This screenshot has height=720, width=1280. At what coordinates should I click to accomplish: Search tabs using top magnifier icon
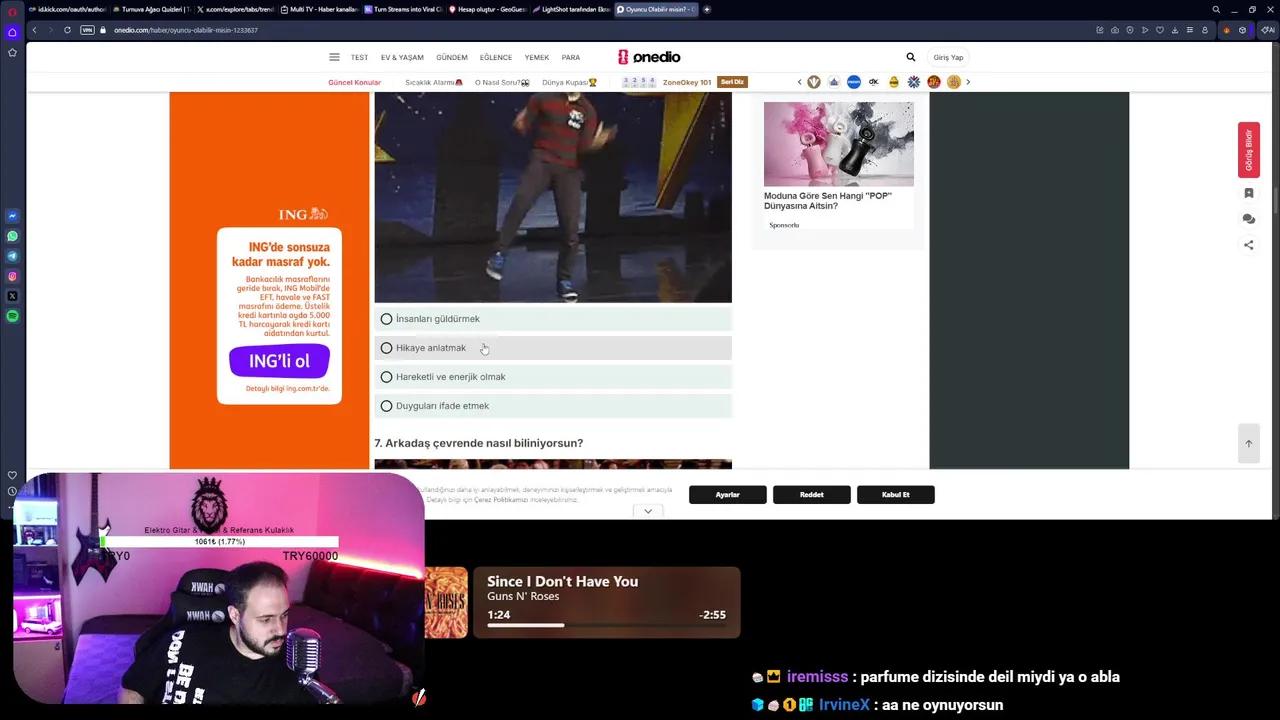coord(1216,9)
